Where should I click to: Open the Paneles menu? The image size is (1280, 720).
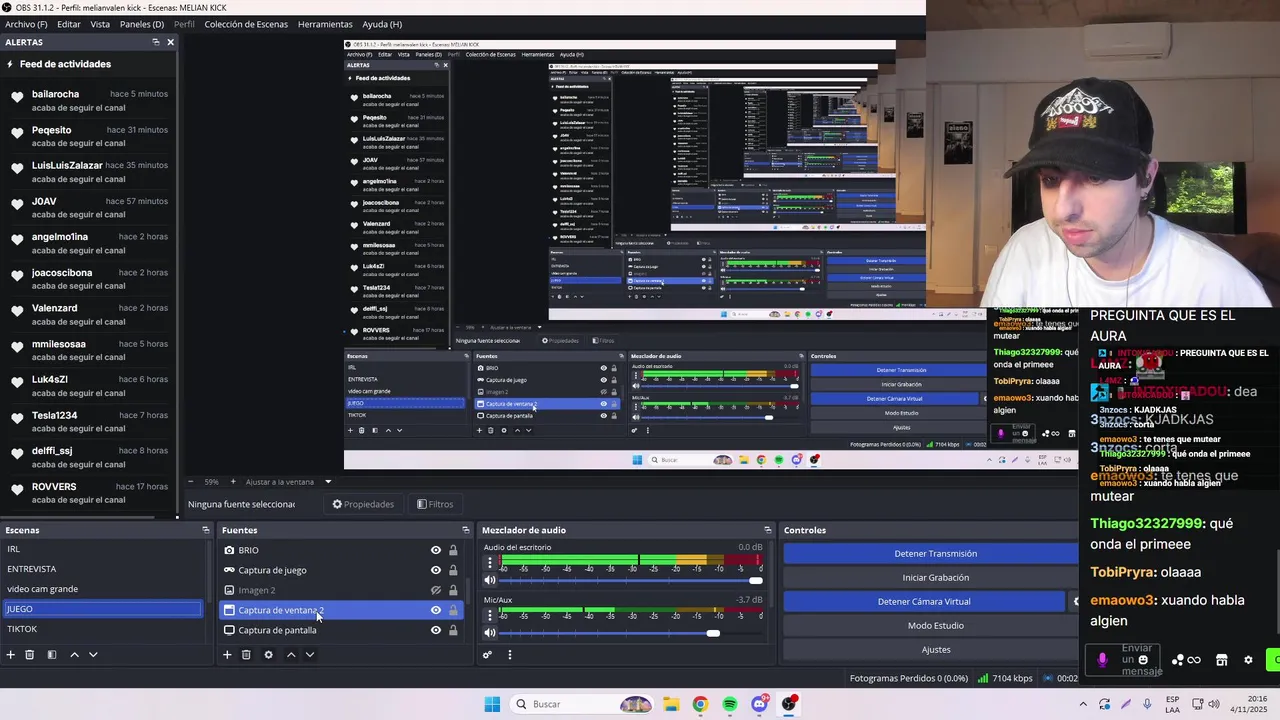pyautogui.click(x=142, y=24)
